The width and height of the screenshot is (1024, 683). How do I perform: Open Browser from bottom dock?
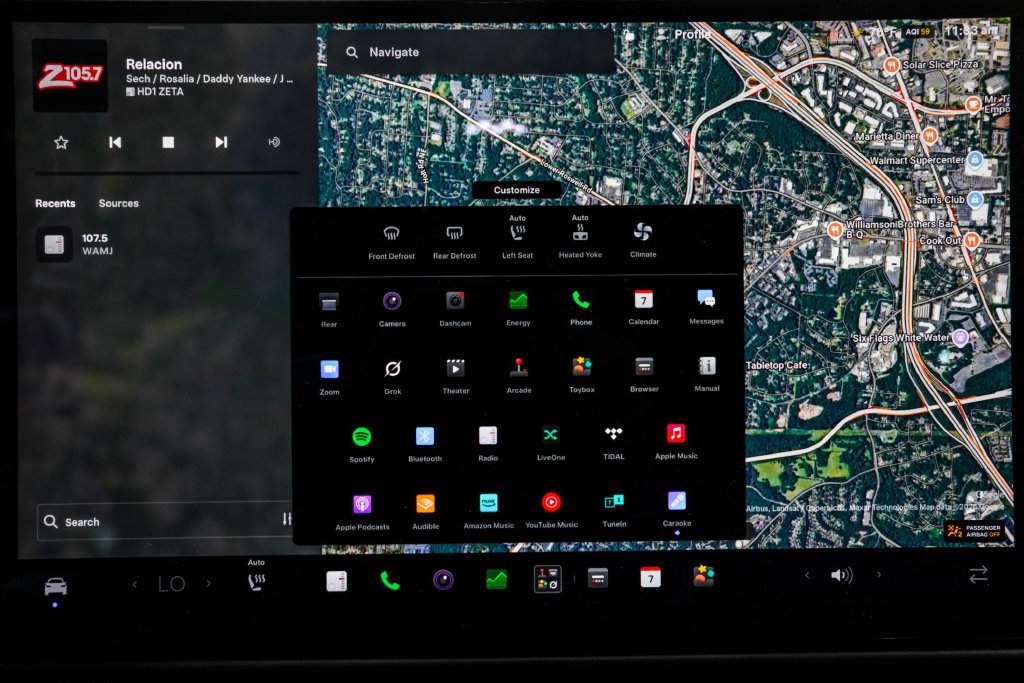(x=598, y=578)
